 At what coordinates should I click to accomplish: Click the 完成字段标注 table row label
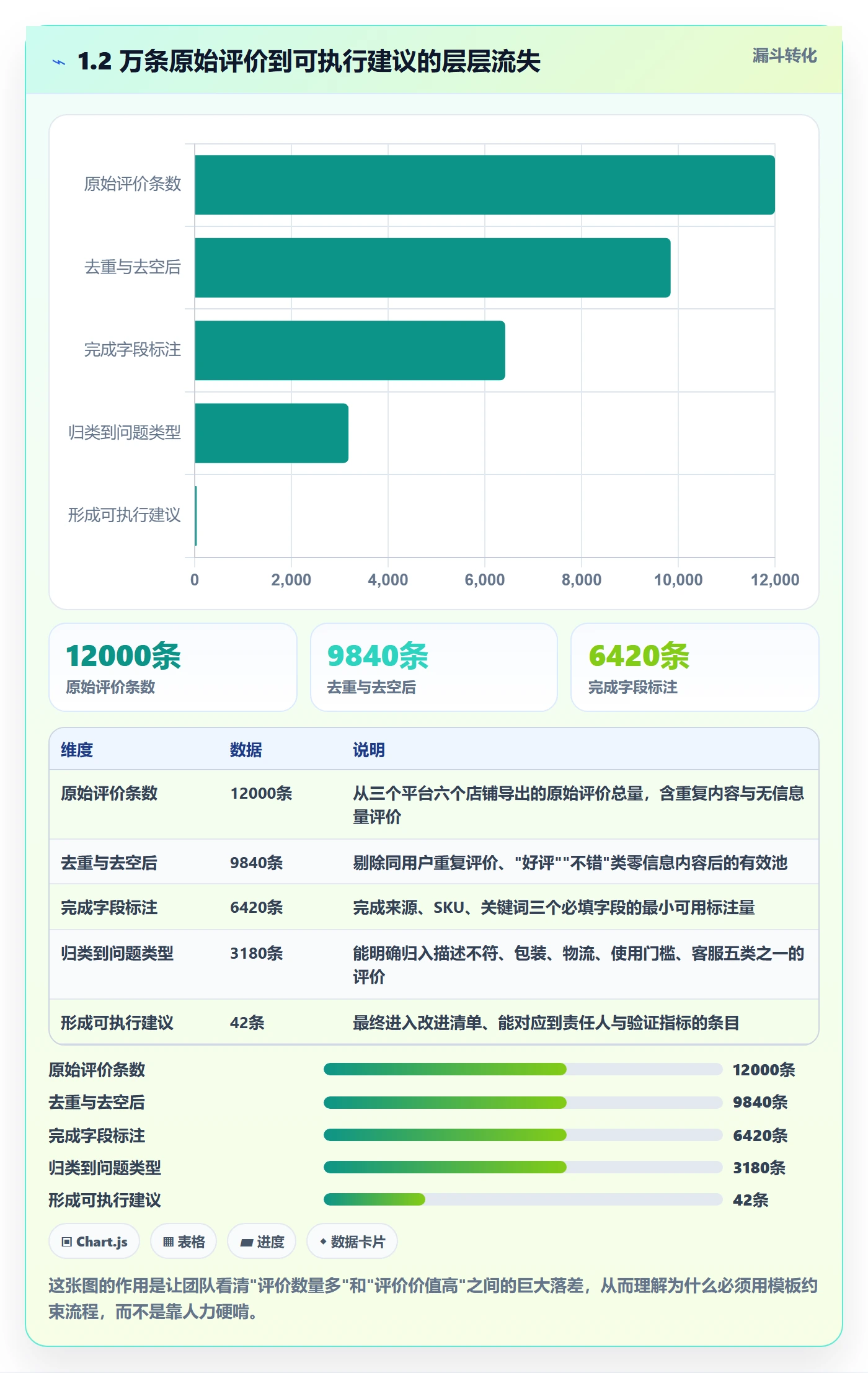[x=109, y=907]
